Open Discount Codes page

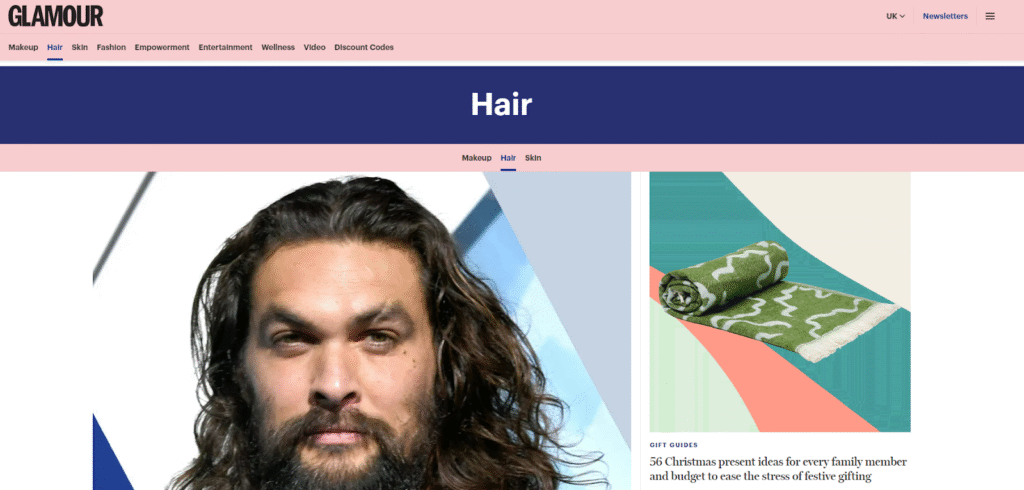[x=364, y=47]
